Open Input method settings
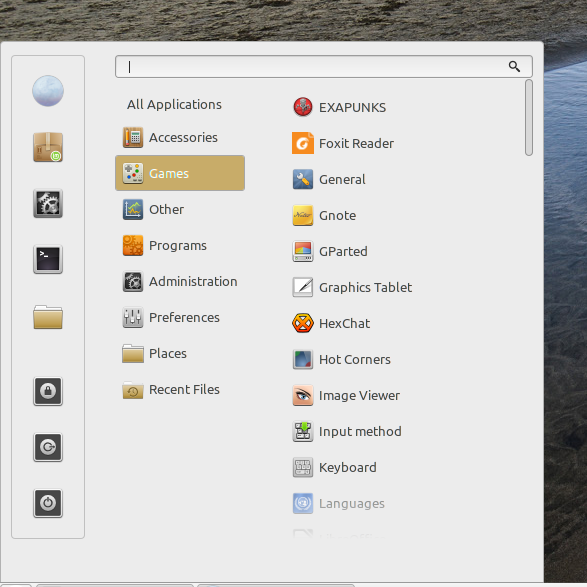 pos(347,431)
